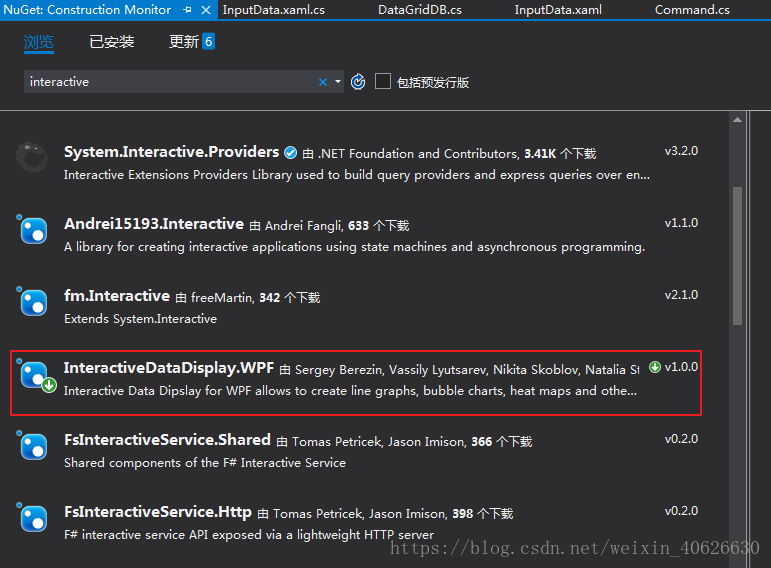Click version v1.0.0 of InteractiveDataDisplay.WPF

[x=681, y=367]
